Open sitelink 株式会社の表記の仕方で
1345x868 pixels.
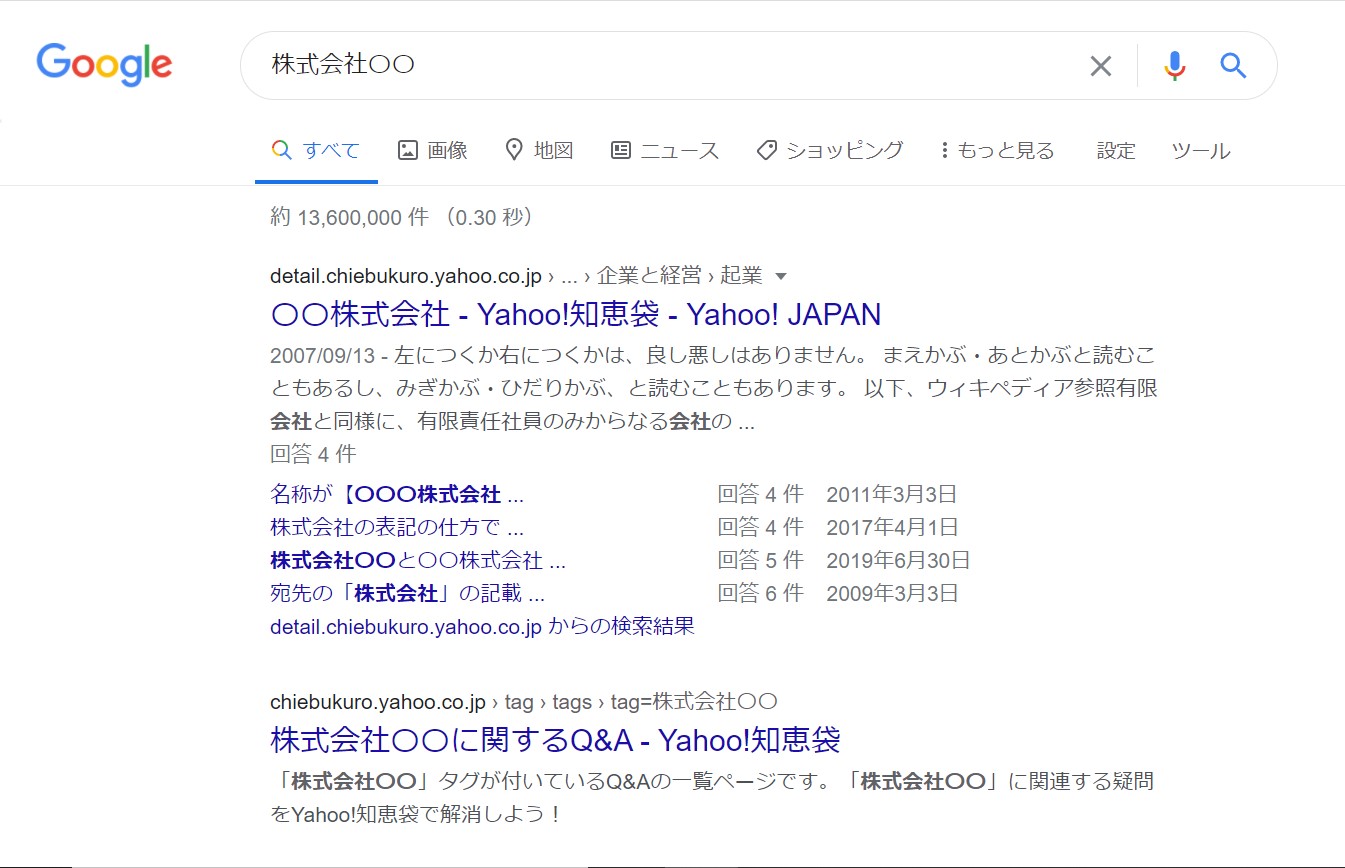pos(397,527)
